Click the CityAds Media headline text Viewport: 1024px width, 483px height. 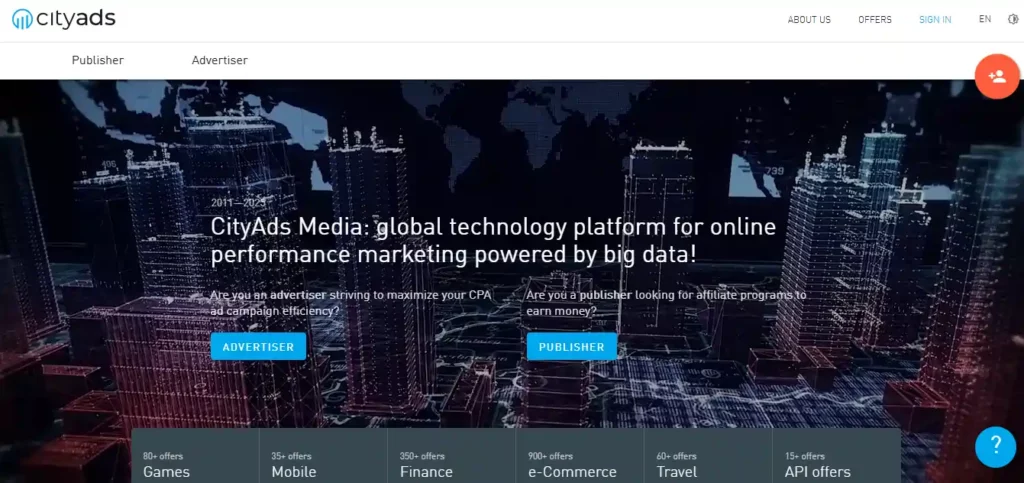493,241
